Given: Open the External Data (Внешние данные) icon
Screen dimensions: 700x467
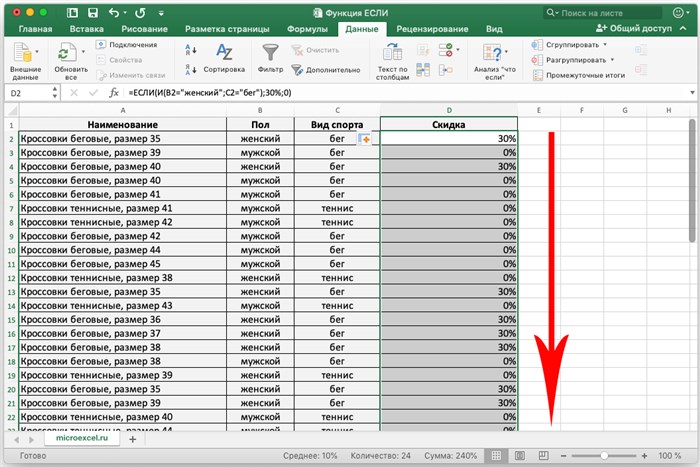Looking at the screenshot, I should (22, 53).
